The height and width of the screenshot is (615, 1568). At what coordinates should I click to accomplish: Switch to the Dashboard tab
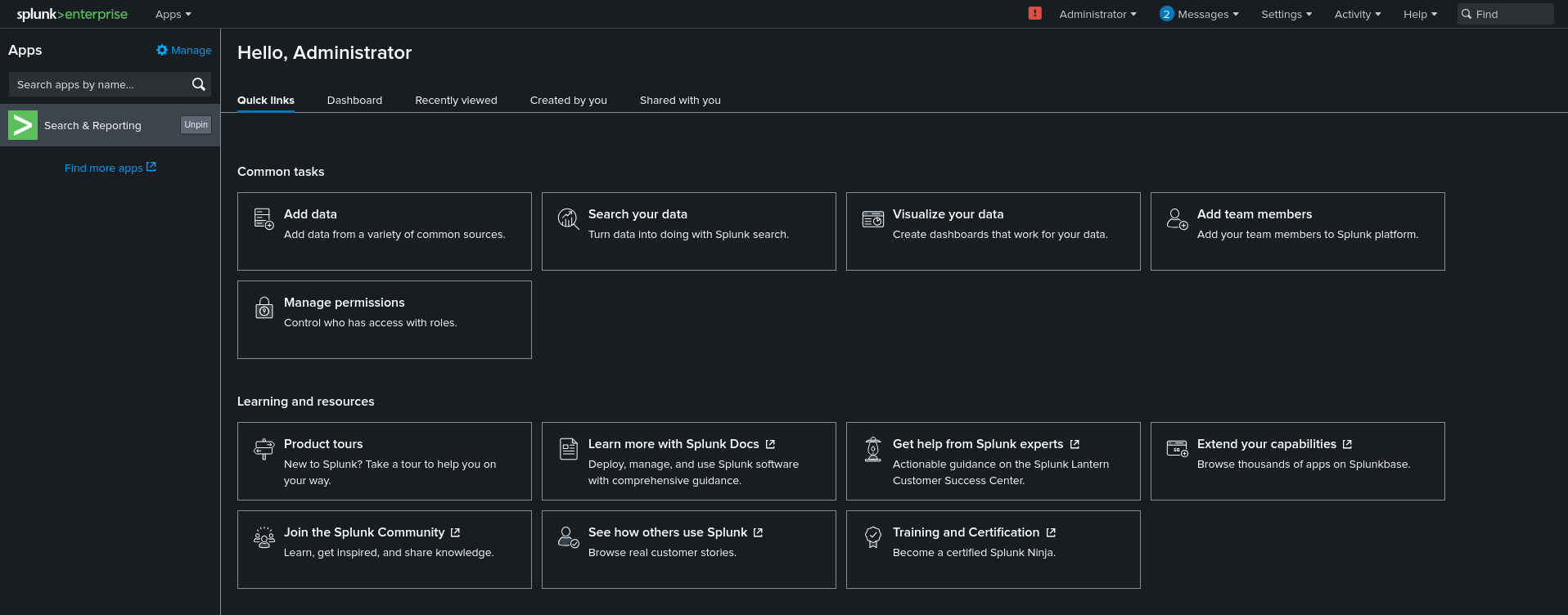[x=354, y=100]
